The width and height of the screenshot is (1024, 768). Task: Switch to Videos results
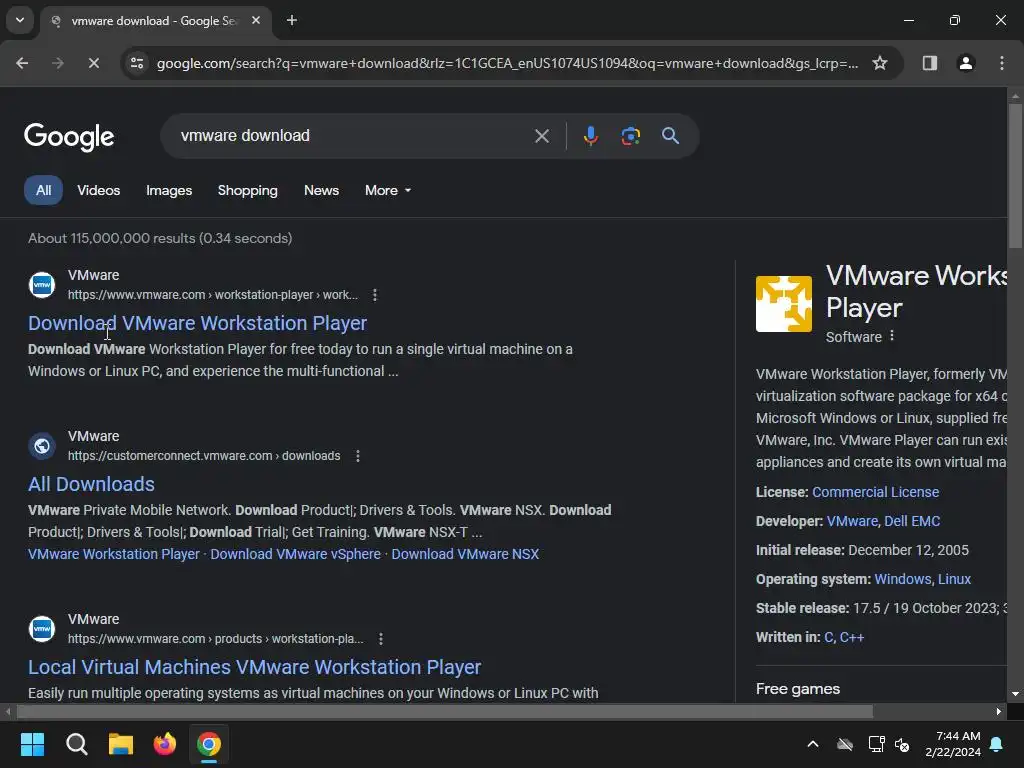click(99, 190)
